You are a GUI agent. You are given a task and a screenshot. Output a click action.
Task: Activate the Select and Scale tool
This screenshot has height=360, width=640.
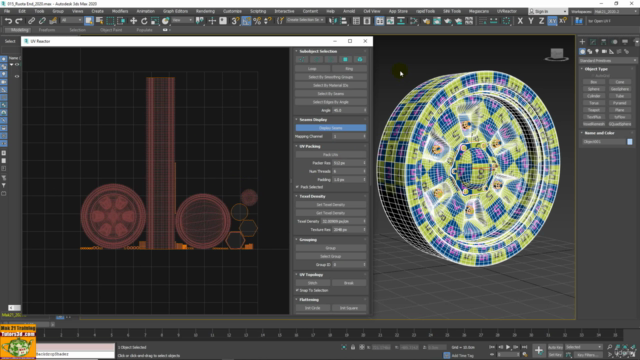tap(155, 20)
